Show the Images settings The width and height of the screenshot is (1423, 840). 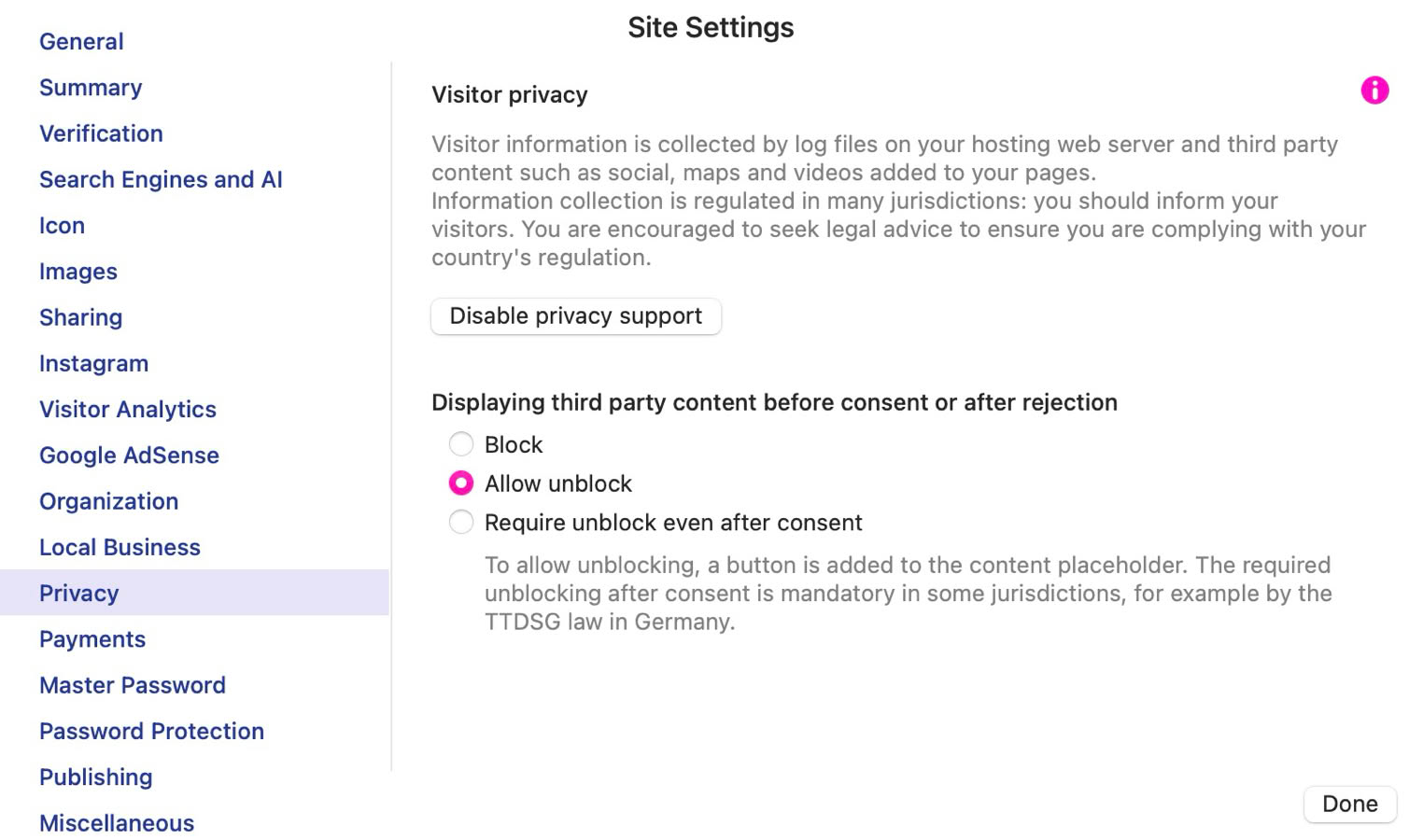pos(78,272)
